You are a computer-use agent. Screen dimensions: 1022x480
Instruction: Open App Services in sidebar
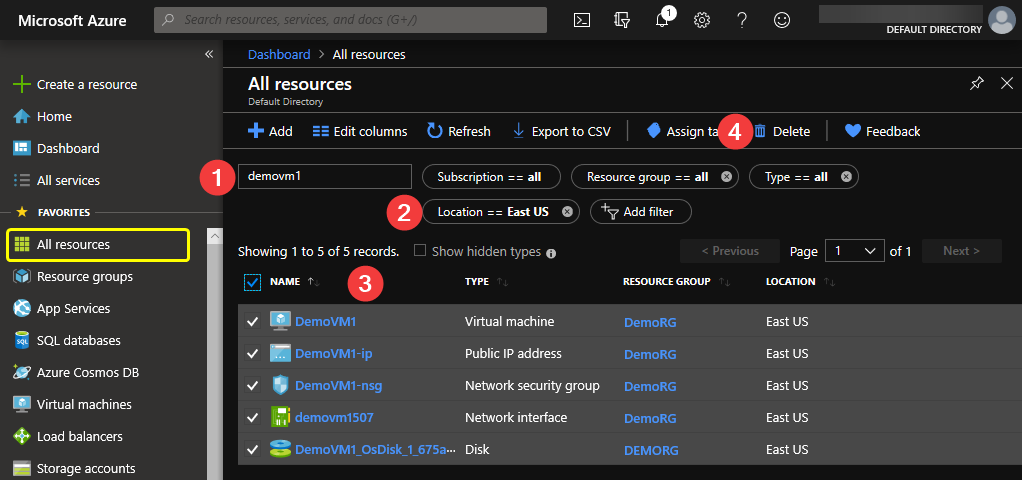[62, 308]
